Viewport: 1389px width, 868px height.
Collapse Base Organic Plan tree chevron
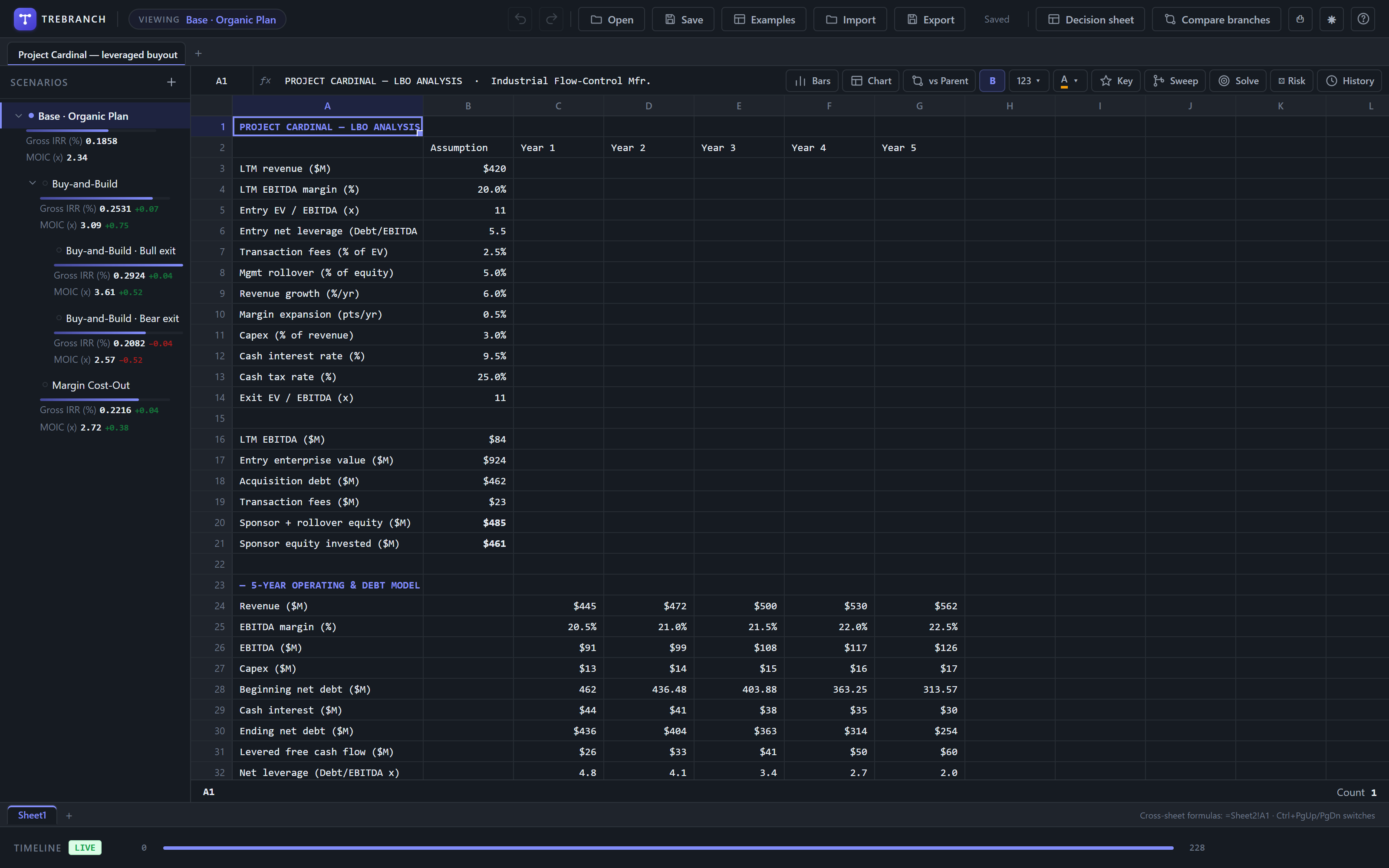pyautogui.click(x=18, y=116)
